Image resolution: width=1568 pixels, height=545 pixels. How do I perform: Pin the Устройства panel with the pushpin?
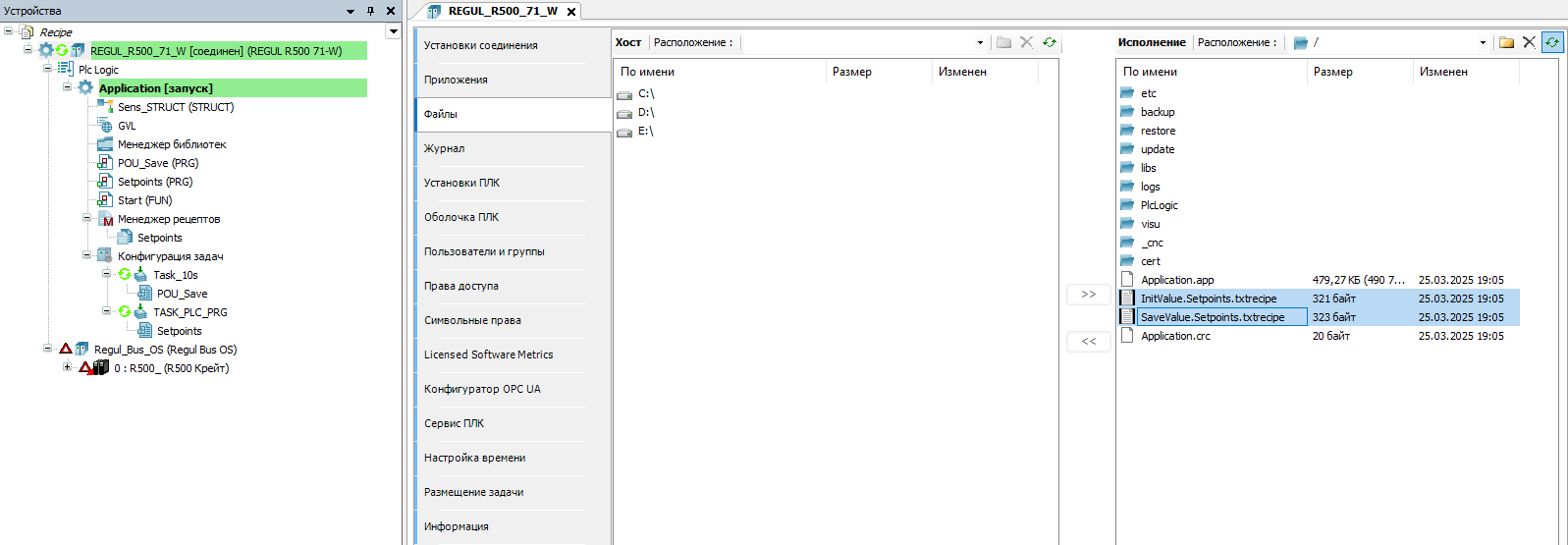[370, 11]
